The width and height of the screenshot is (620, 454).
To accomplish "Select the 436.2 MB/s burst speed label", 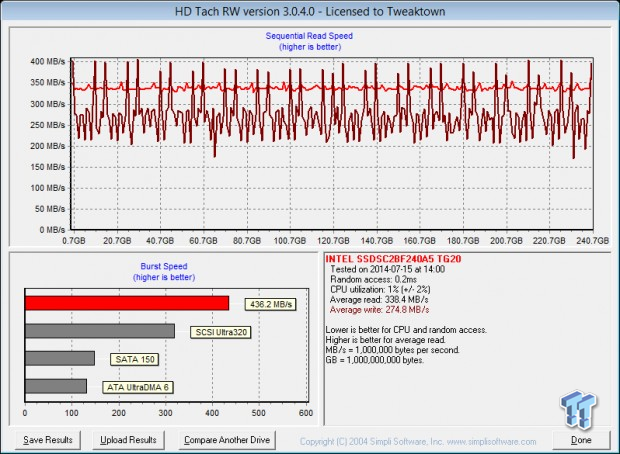I will (x=270, y=304).
